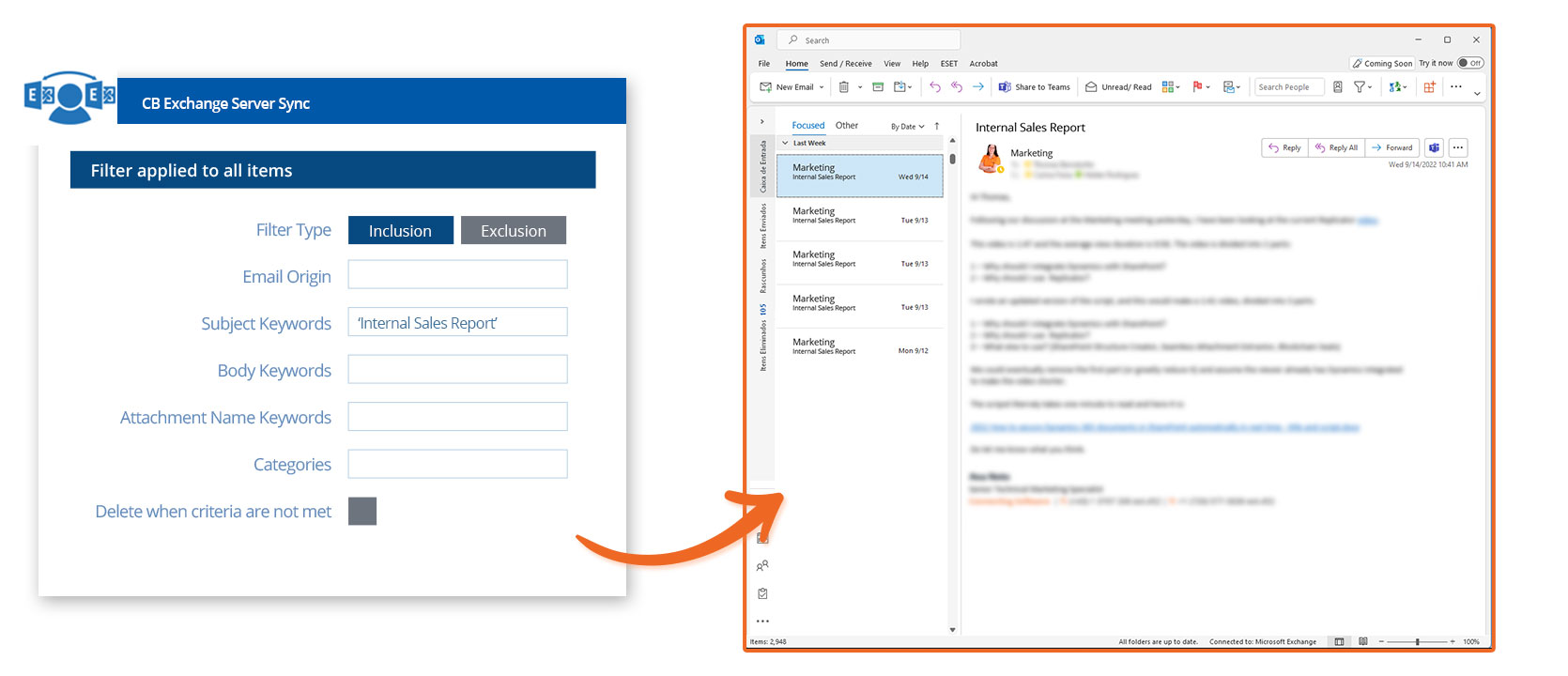Screen dimensions: 1568x676
Task: Open the File menu
Action: [764, 64]
